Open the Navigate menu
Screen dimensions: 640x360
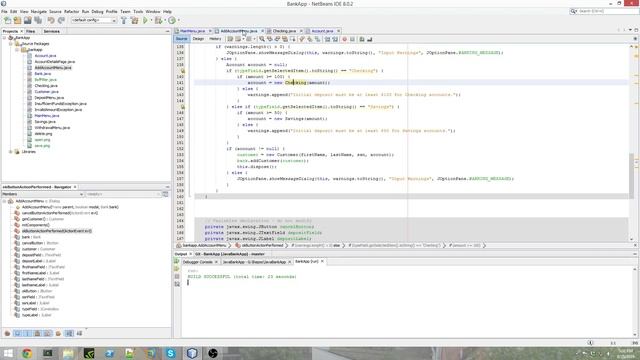coord(39,11)
